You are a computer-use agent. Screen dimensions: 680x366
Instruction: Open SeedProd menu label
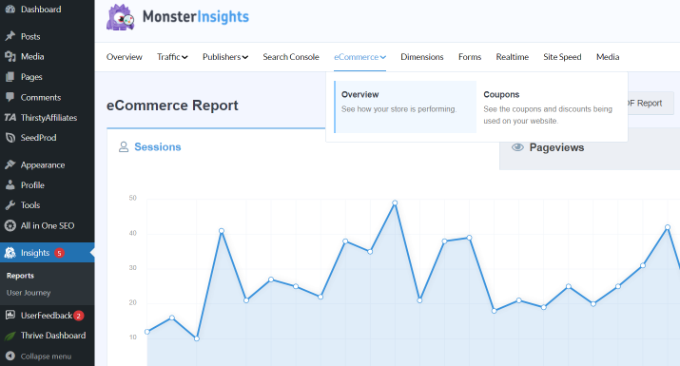point(39,137)
